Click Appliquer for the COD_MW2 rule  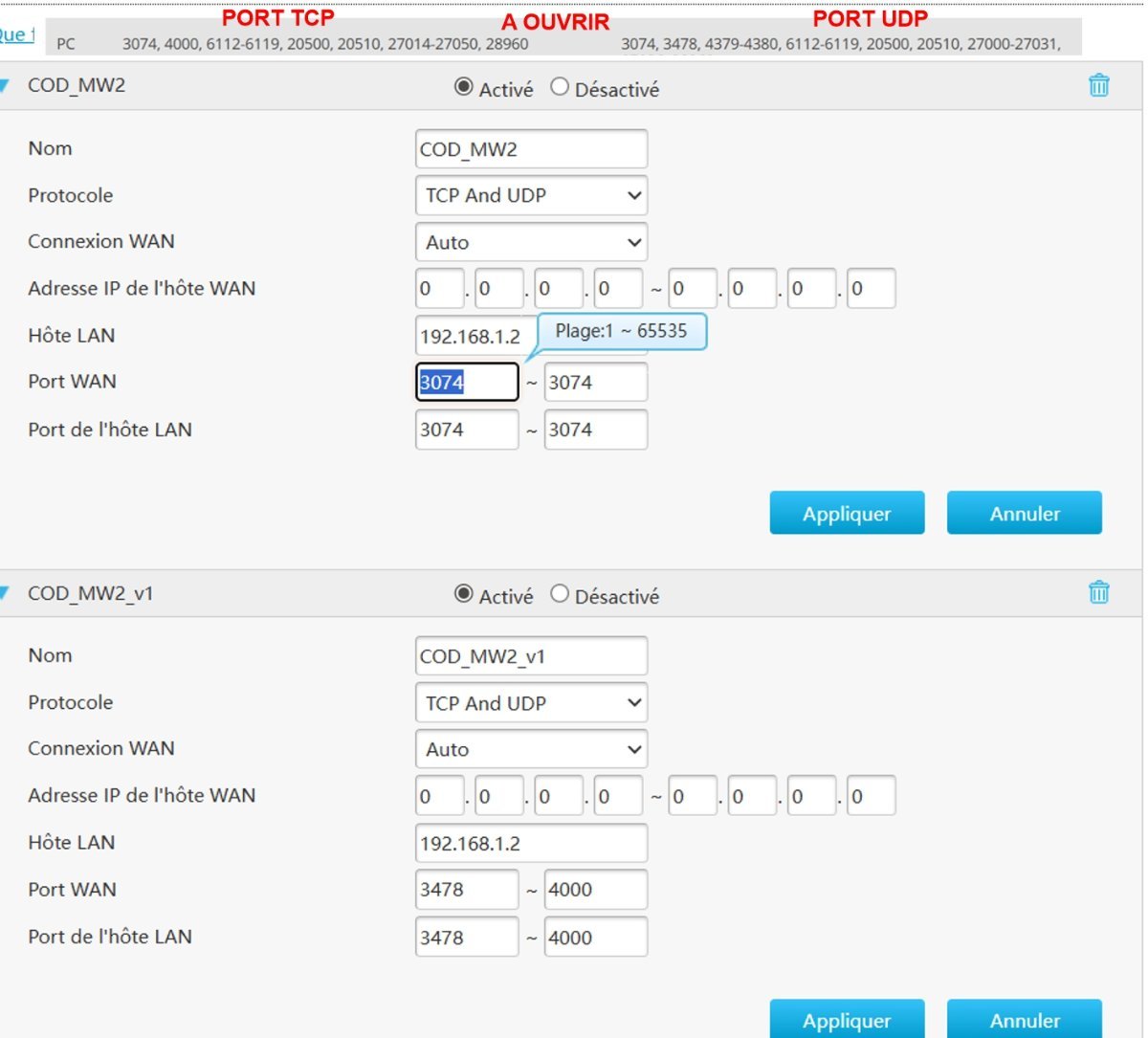click(x=847, y=514)
